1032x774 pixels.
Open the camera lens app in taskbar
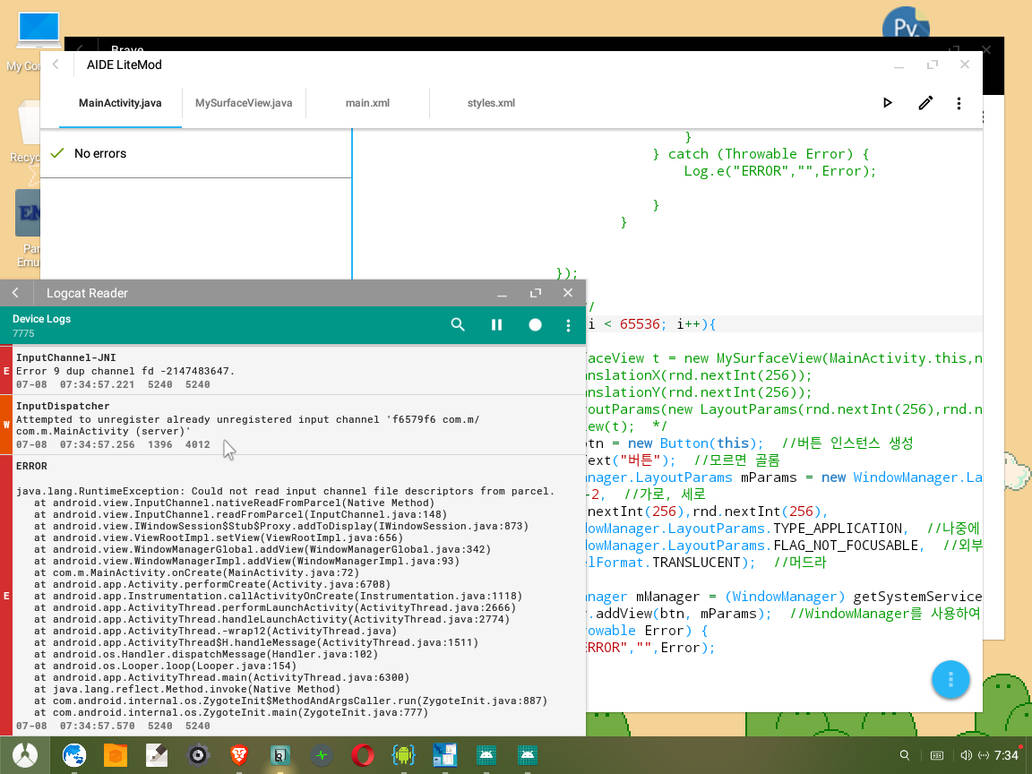[197, 755]
